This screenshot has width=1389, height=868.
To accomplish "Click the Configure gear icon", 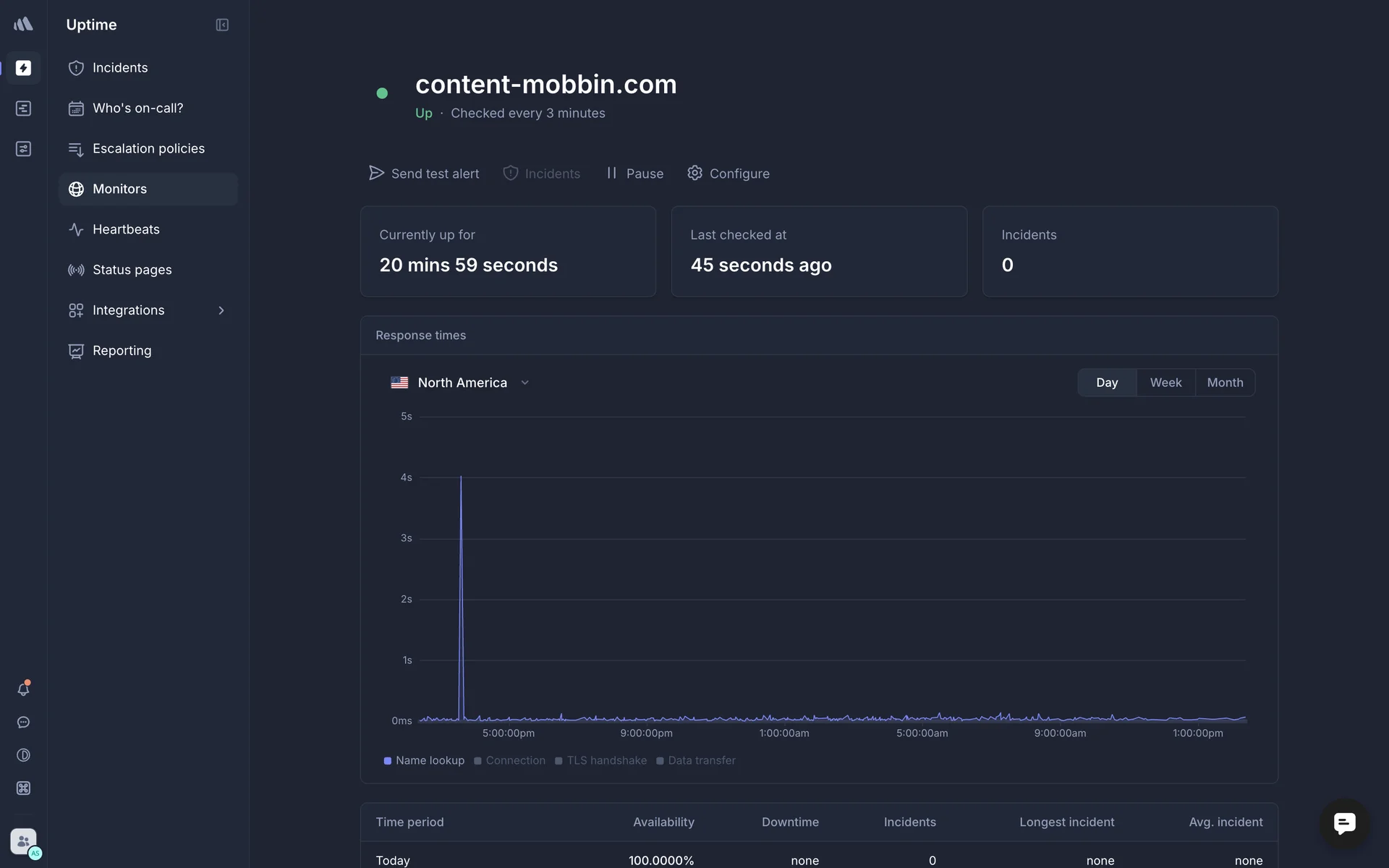I will tap(694, 173).
